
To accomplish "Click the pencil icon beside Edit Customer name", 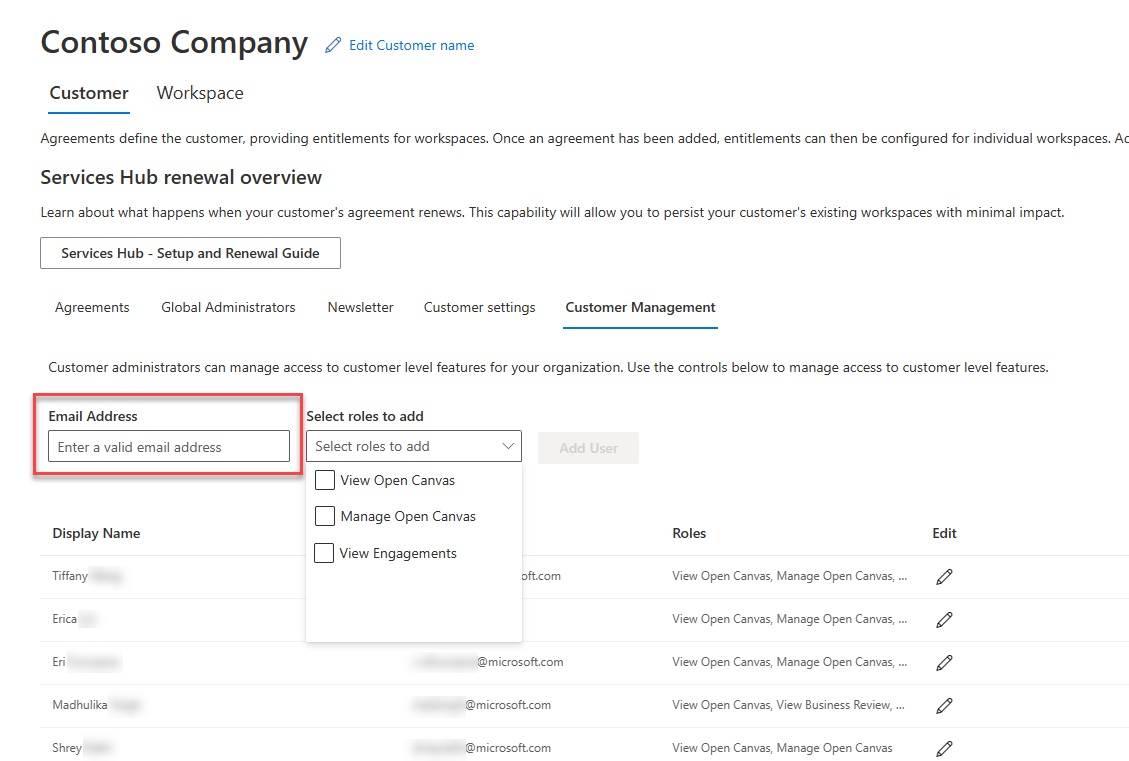I will tap(333, 45).
